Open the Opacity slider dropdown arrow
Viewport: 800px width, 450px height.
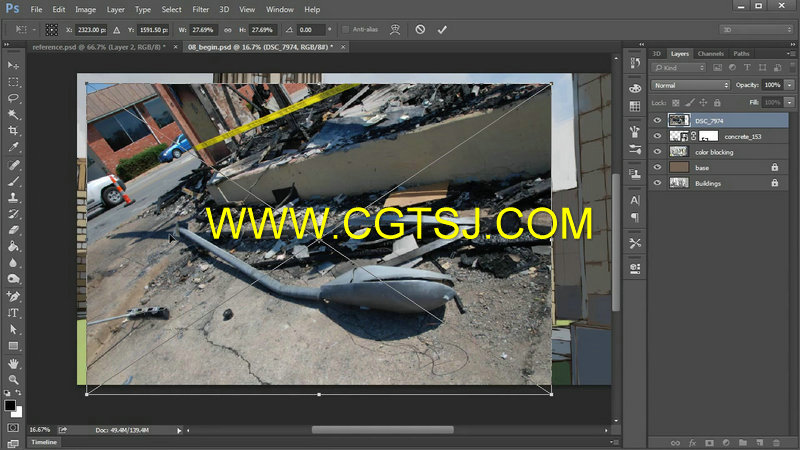(789, 85)
